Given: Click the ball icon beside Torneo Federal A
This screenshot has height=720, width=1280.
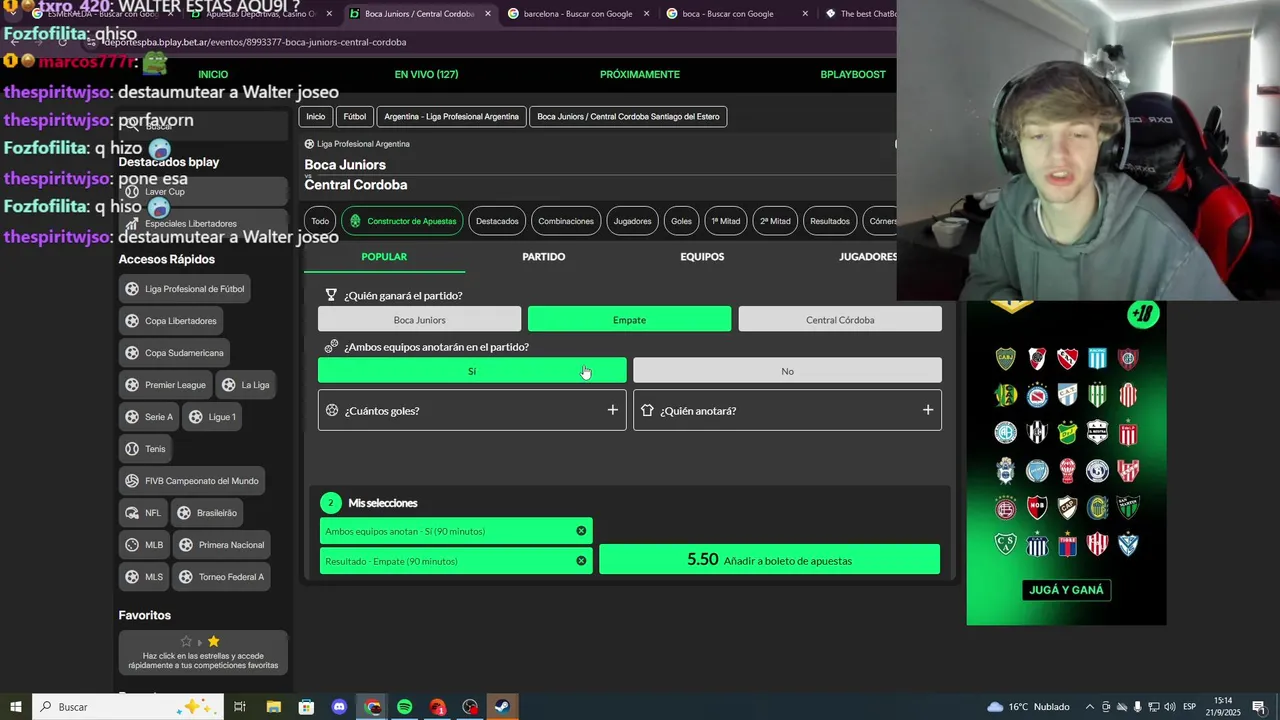Looking at the screenshot, I should pyautogui.click(x=186, y=577).
